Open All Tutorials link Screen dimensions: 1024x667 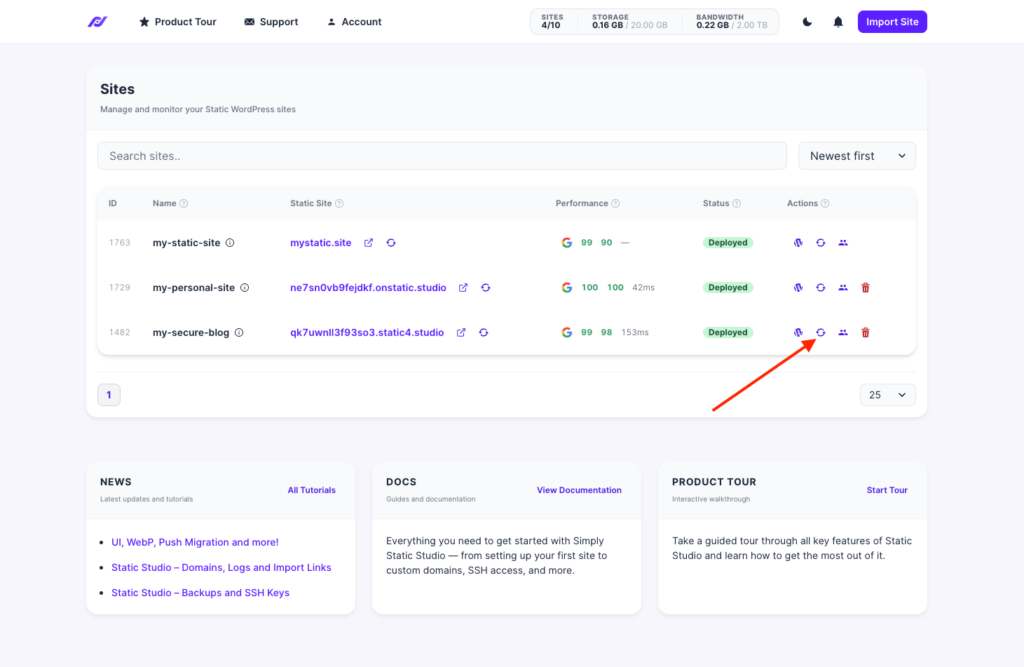pos(312,490)
